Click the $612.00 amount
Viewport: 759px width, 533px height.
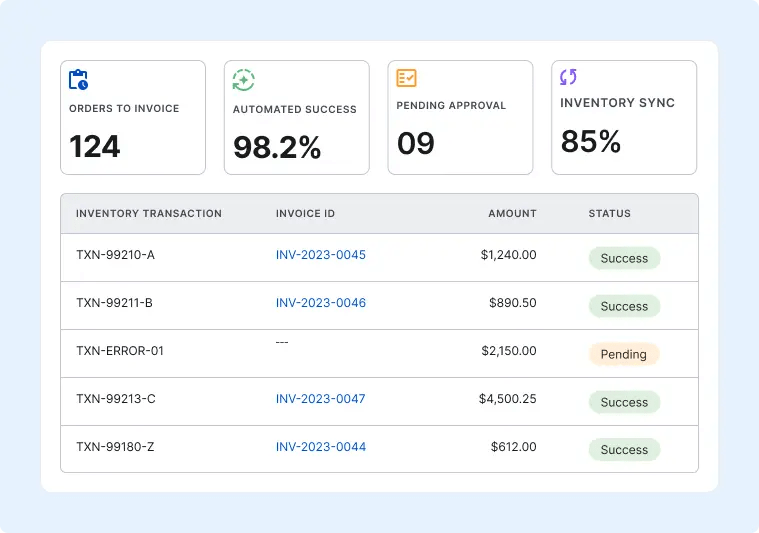514,446
